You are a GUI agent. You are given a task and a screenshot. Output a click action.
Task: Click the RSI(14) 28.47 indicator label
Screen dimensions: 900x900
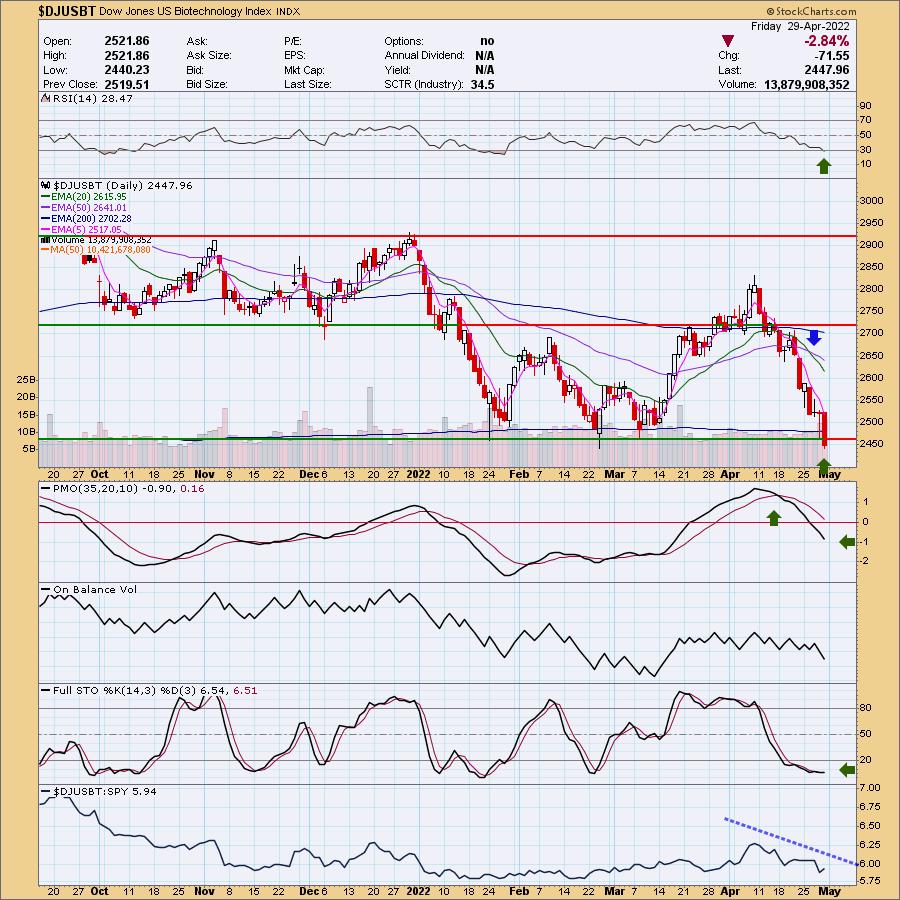pos(92,99)
